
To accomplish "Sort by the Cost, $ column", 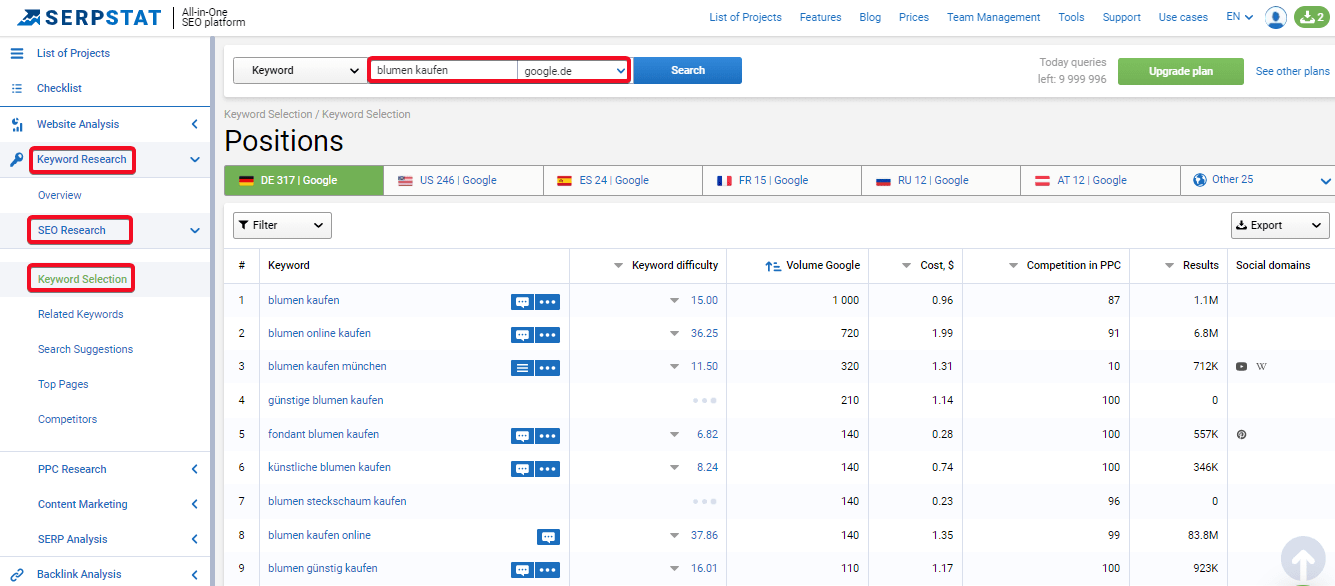I will pos(928,265).
